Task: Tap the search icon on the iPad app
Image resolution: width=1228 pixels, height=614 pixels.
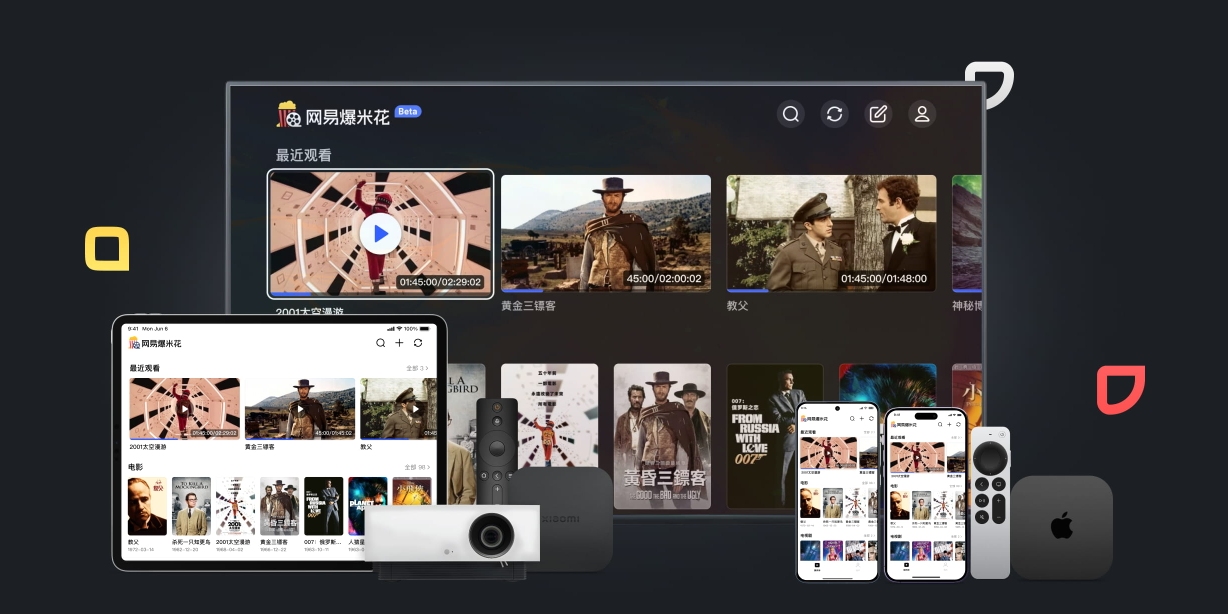Action: tap(380, 343)
